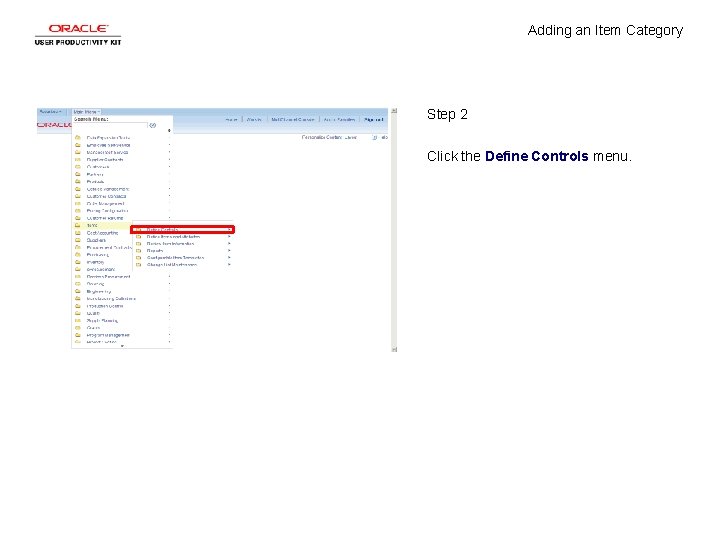
Task: Click folder icon beside Production Control
Action: [x=78, y=306]
